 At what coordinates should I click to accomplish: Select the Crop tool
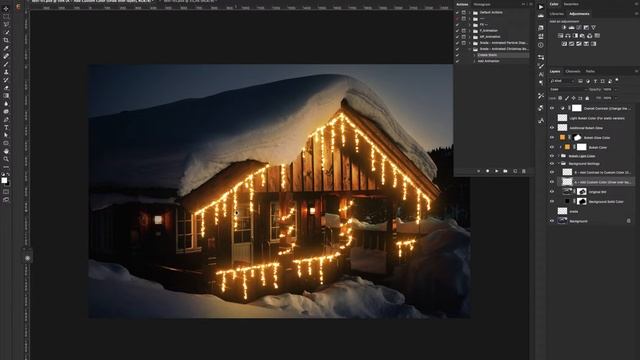click(6, 40)
